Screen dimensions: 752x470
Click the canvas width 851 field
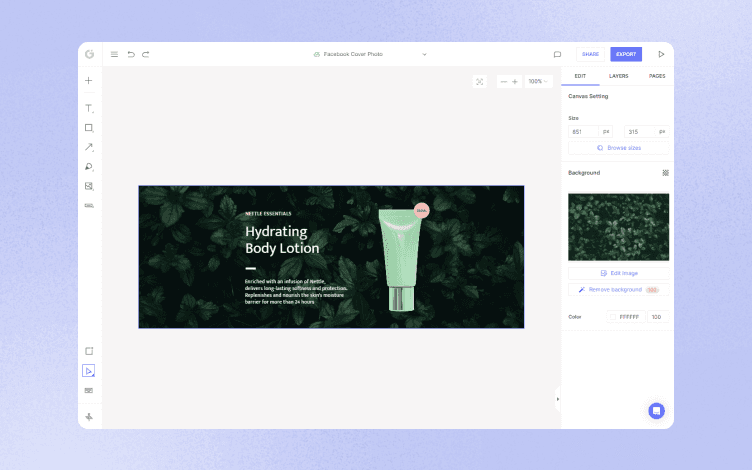[584, 131]
